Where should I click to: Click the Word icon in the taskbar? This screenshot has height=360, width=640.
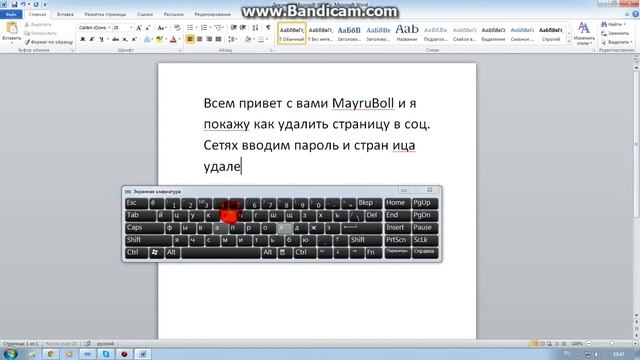tap(143, 354)
